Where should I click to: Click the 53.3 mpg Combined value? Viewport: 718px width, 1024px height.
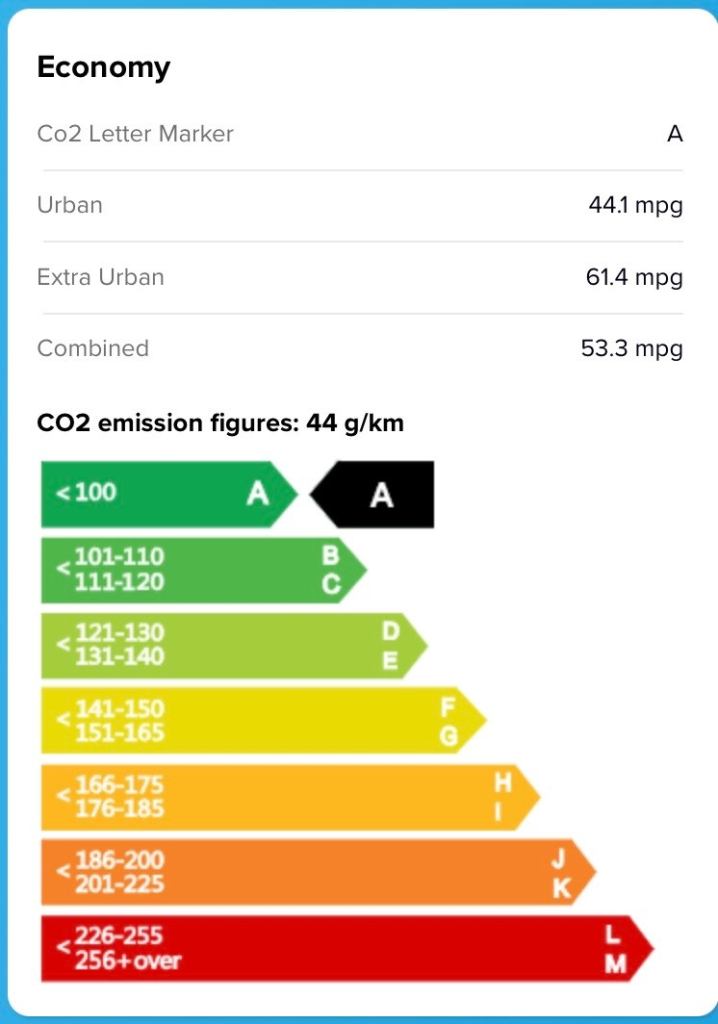(632, 349)
